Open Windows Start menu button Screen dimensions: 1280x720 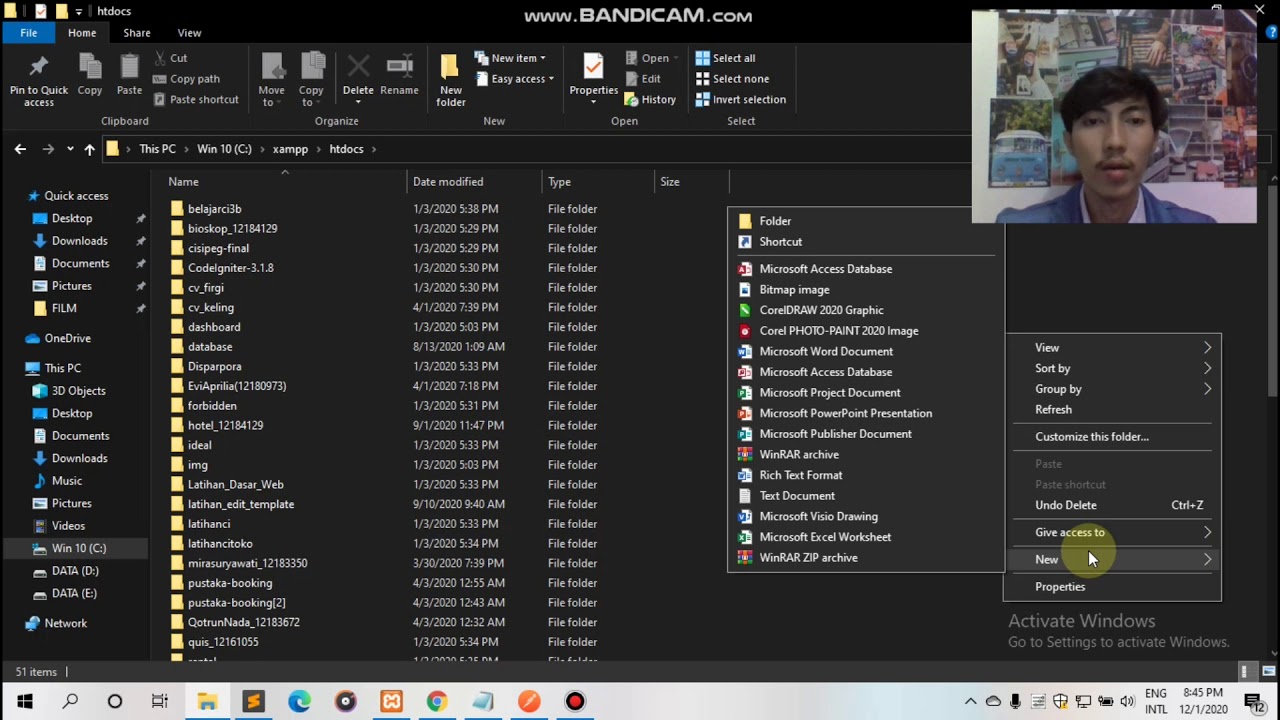pos(24,701)
